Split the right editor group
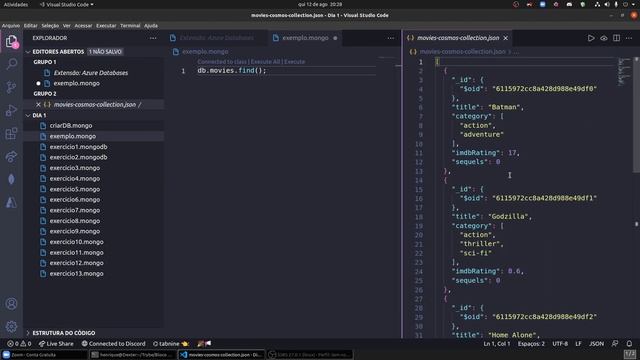Screen dimensions: 640x360 pos(616,38)
